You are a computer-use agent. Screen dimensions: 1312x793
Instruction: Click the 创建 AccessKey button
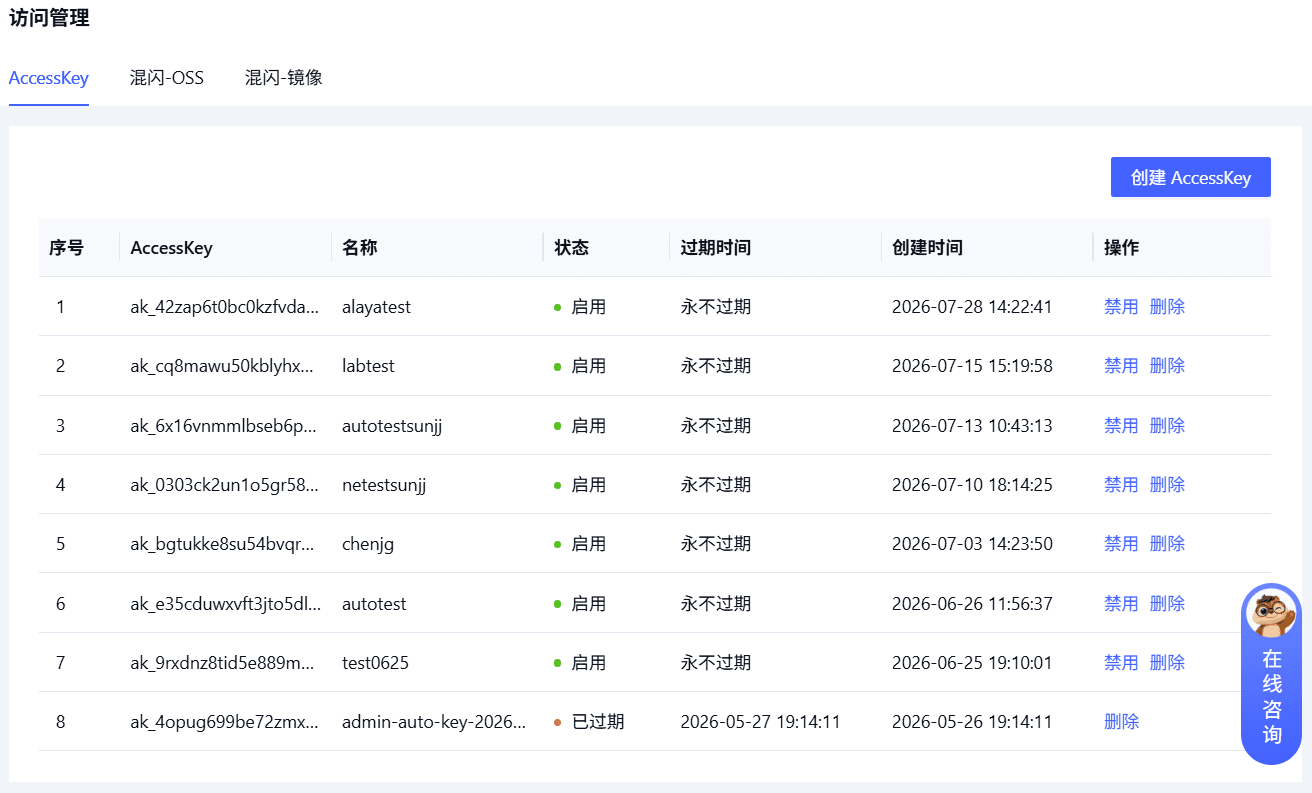[1191, 177]
